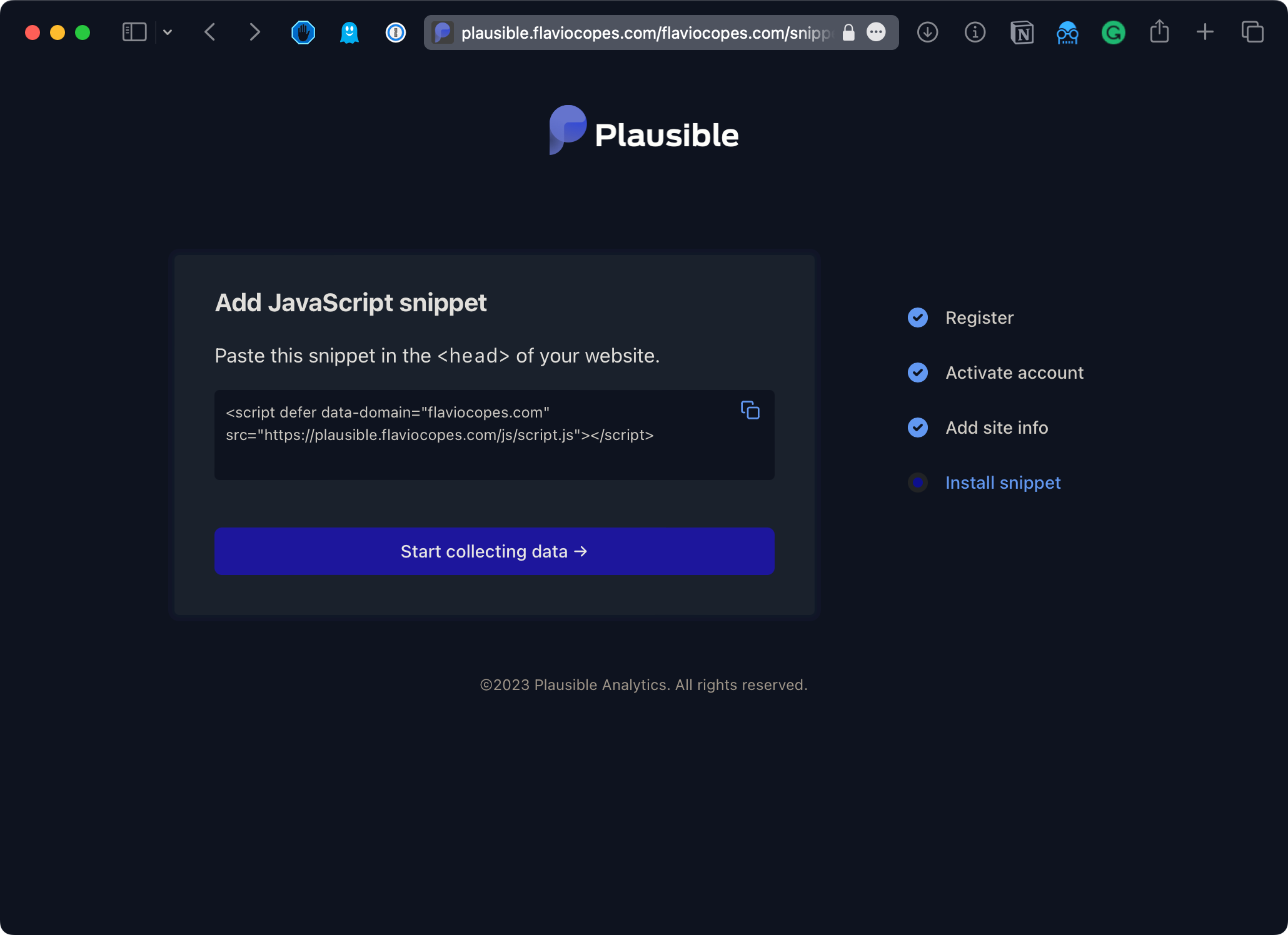Image resolution: width=1288 pixels, height=935 pixels.
Task: Open the page options ellipsis menu
Action: [x=876, y=32]
